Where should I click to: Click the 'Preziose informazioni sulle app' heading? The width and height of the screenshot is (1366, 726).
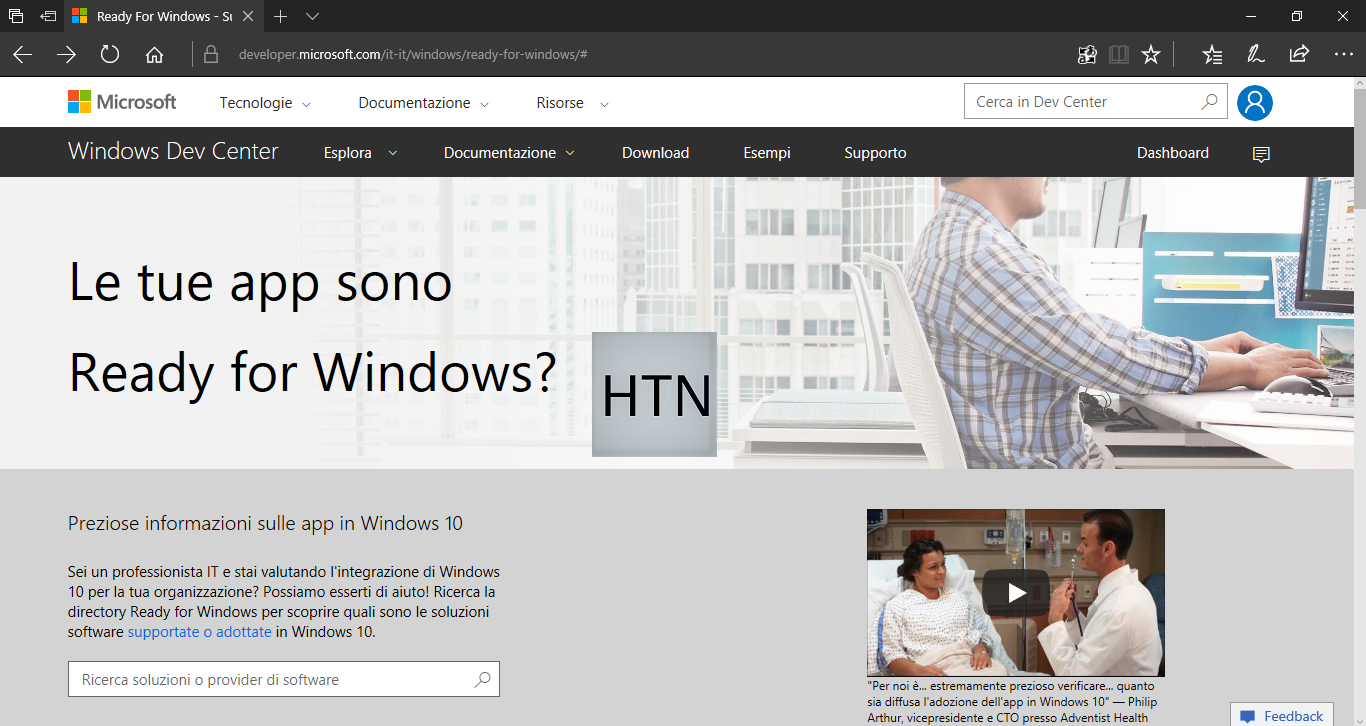(x=265, y=523)
